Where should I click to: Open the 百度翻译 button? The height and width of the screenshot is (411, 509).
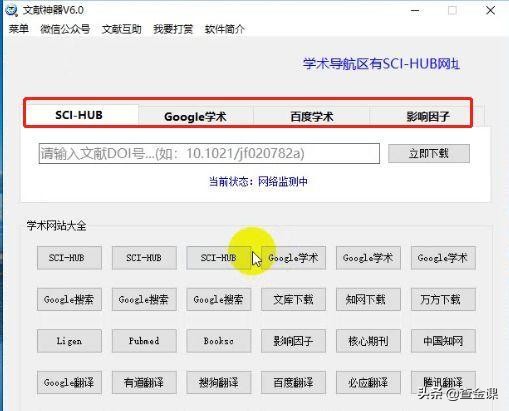tap(293, 382)
